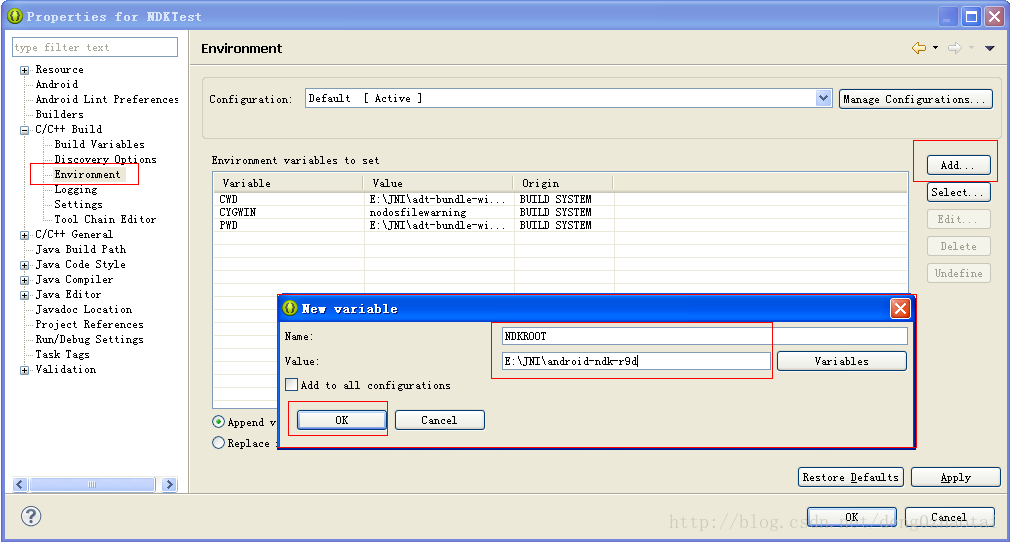Click the type filter text box
The width and height of the screenshot is (1010, 542).
click(x=95, y=47)
